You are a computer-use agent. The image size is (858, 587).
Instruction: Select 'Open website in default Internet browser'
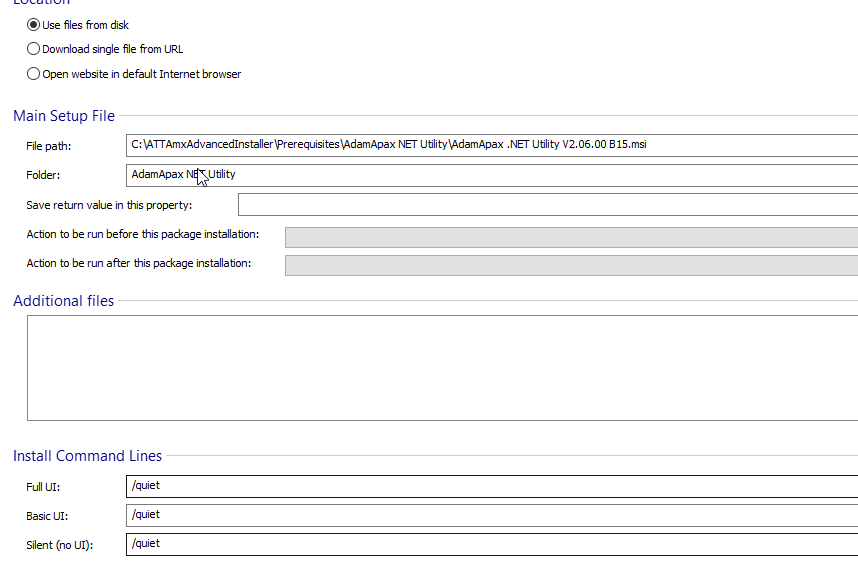tap(34, 74)
